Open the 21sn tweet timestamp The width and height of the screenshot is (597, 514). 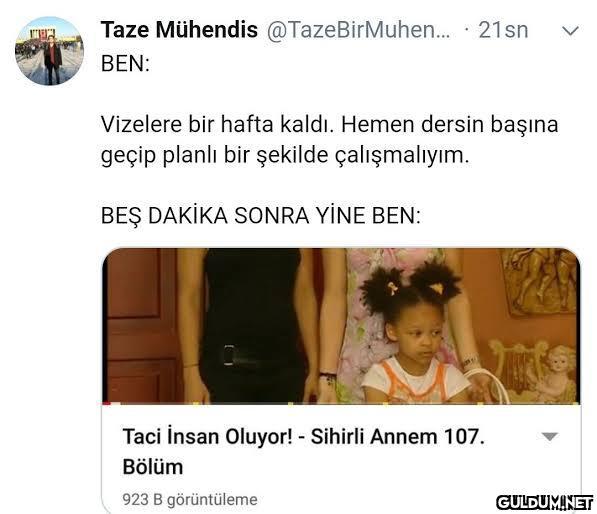(x=503, y=30)
